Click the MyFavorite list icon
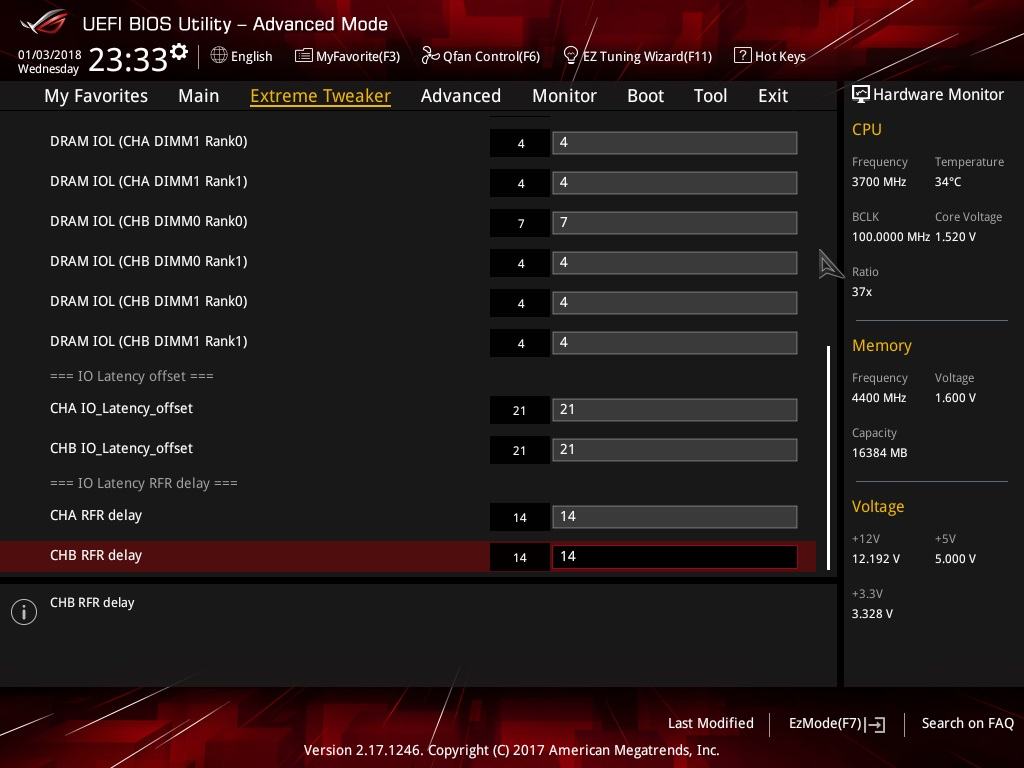 pos(303,56)
